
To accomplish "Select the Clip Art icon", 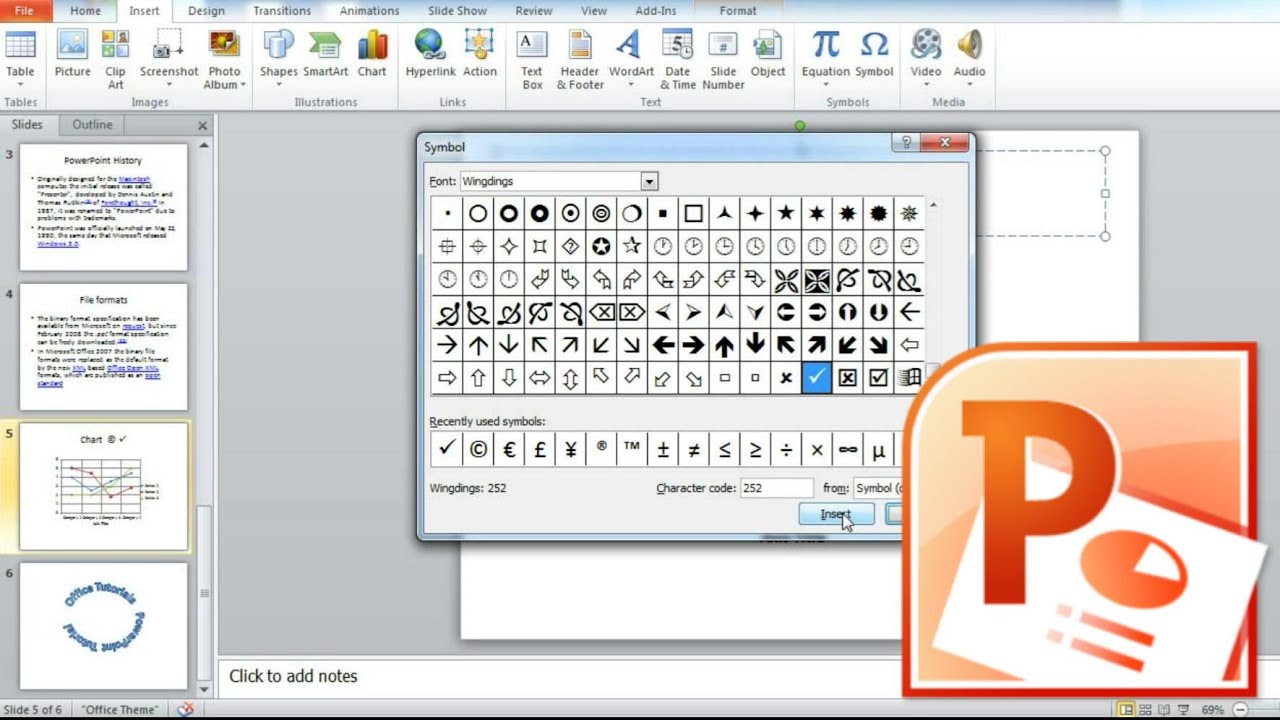I will (x=115, y=57).
